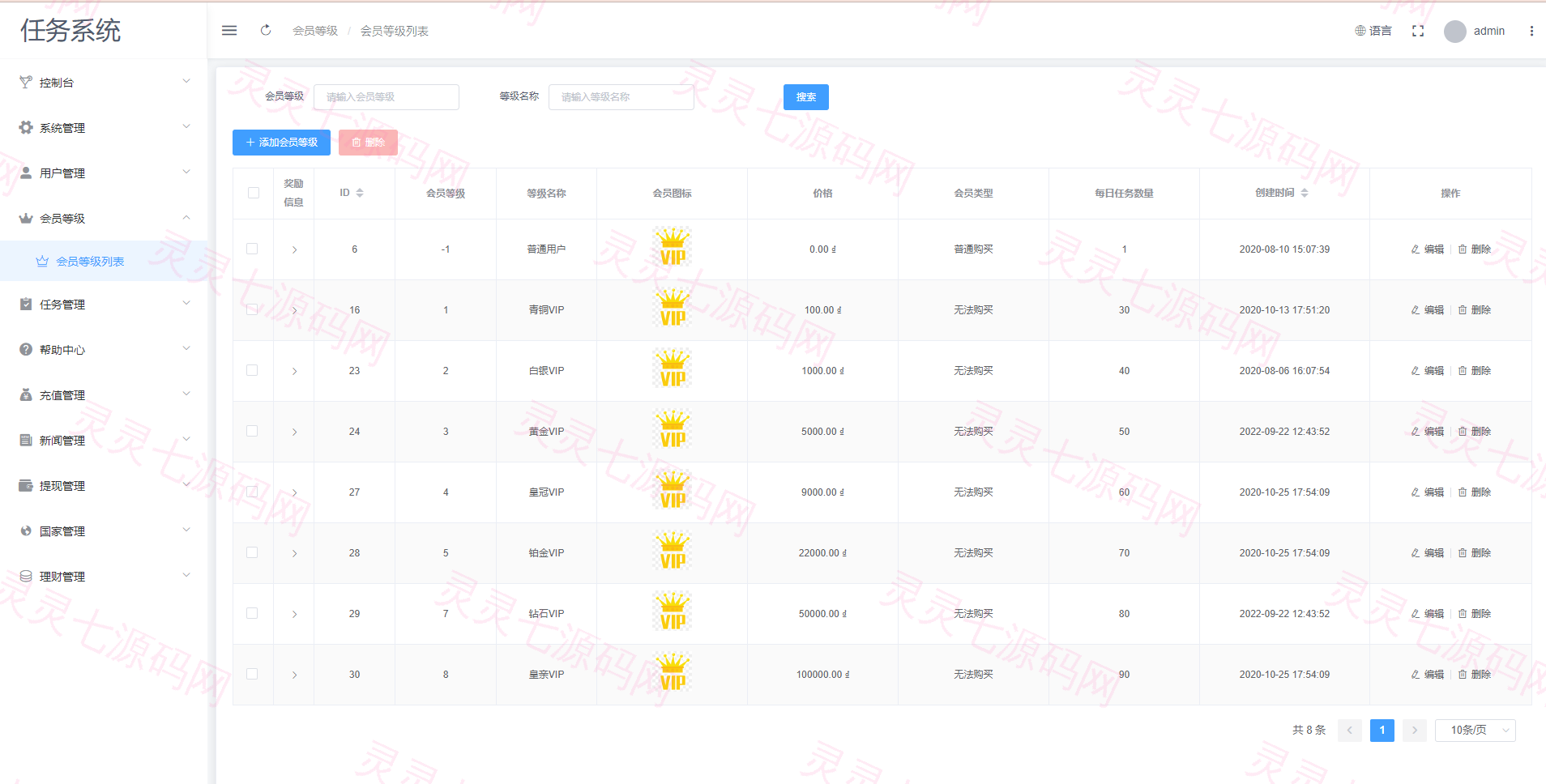Edit the 钻石VIP level row
This screenshot has width=1546, height=784.
pos(1428,614)
